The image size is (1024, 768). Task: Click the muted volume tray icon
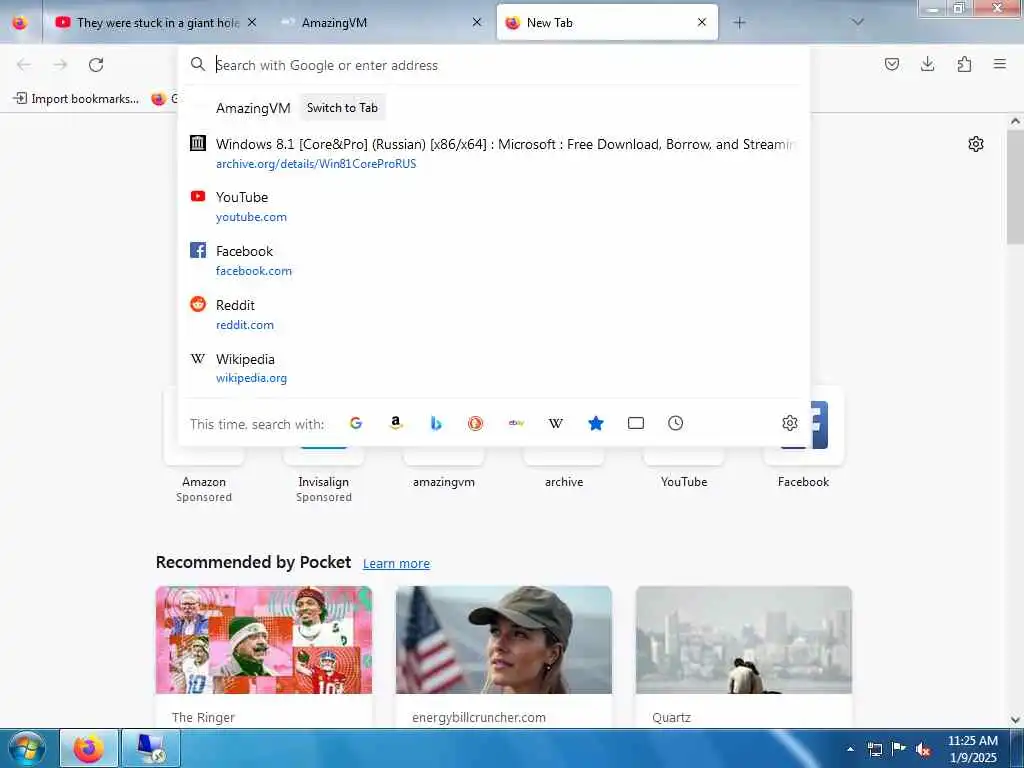point(923,749)
